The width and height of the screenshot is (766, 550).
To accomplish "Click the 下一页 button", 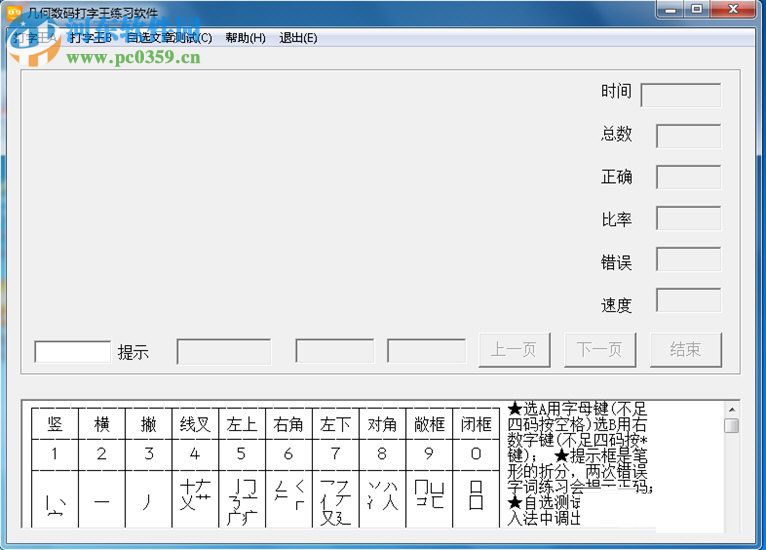I will pos(600,350).
